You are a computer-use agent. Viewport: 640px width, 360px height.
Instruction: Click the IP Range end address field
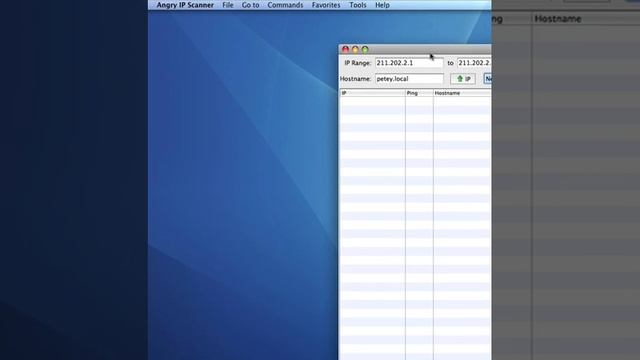474,63
